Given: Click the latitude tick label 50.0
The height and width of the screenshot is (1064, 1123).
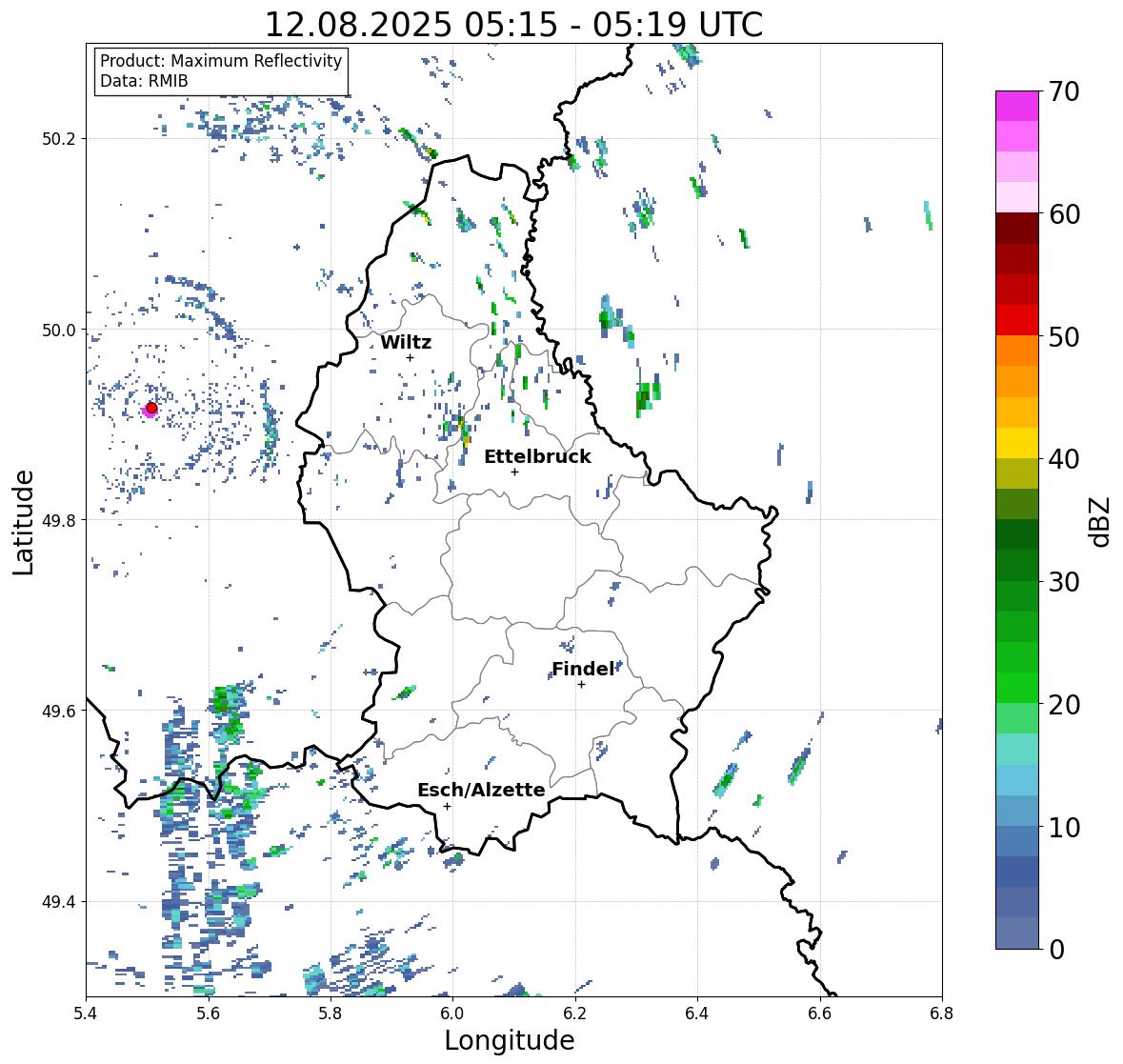Looking at the screenshot, I should 59,331.
